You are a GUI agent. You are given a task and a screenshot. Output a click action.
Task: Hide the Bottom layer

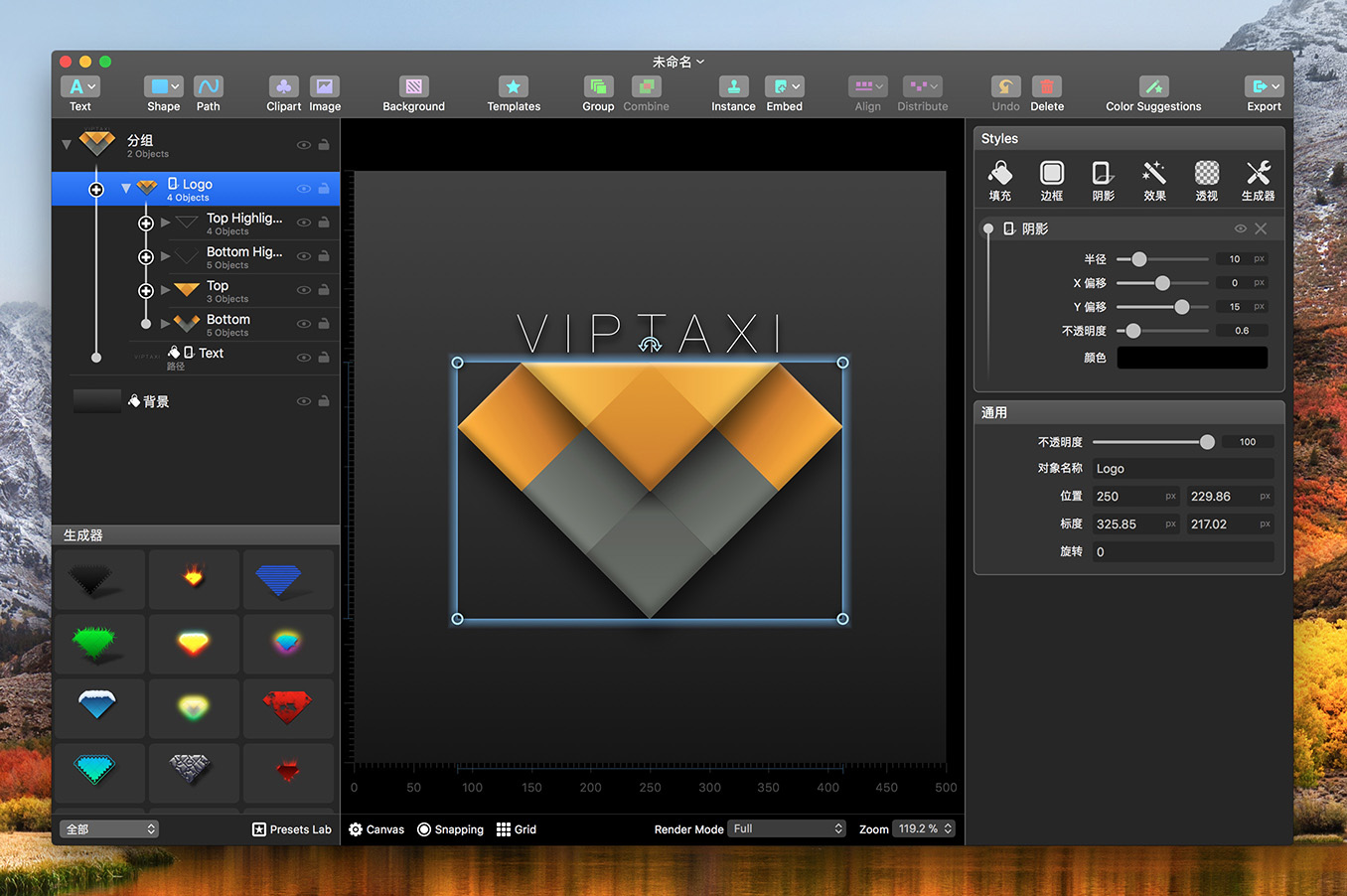coord(304,324)
